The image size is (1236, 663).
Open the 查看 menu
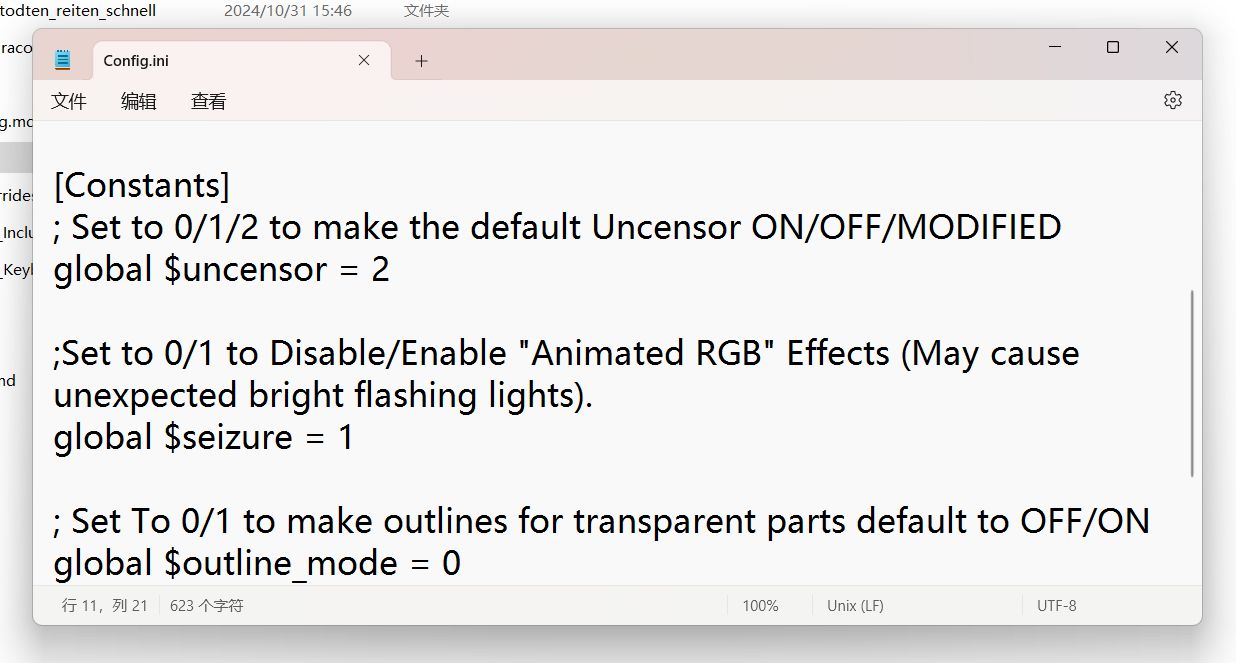click(208, 101)
